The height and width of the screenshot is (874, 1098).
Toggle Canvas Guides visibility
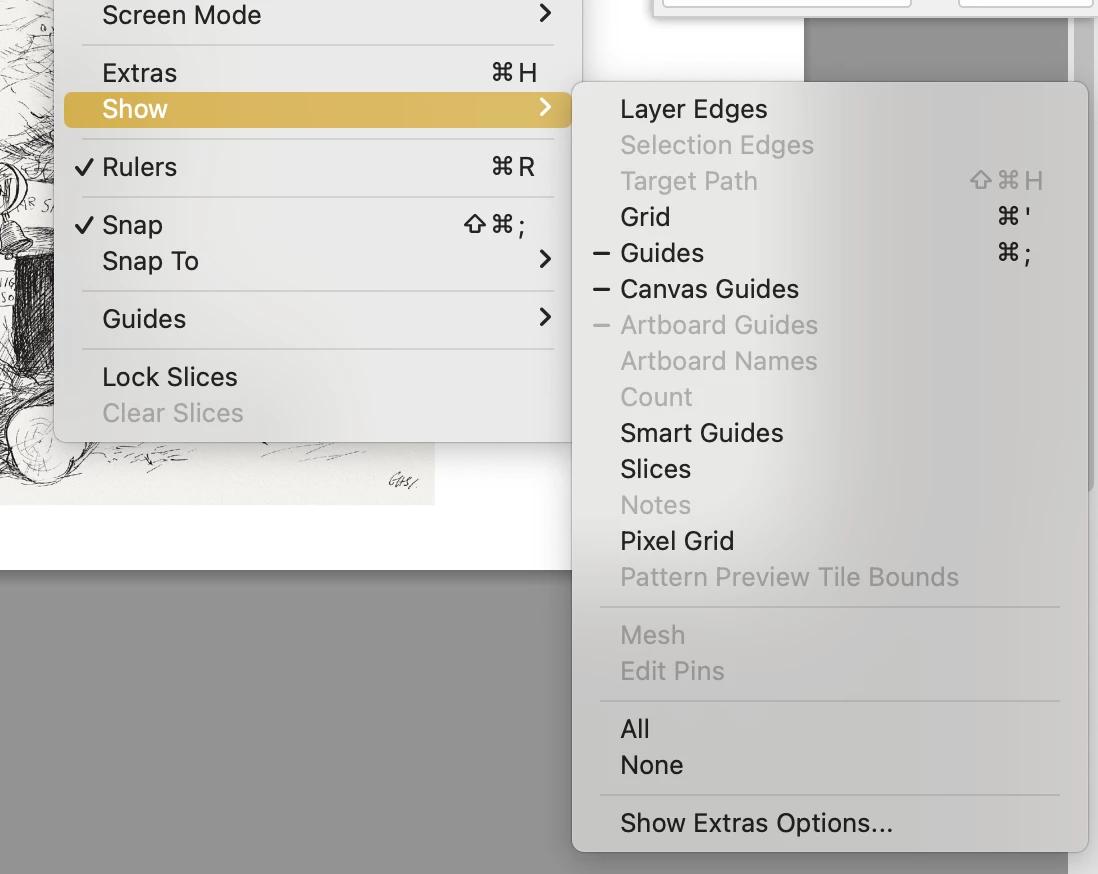coord(709,289)
